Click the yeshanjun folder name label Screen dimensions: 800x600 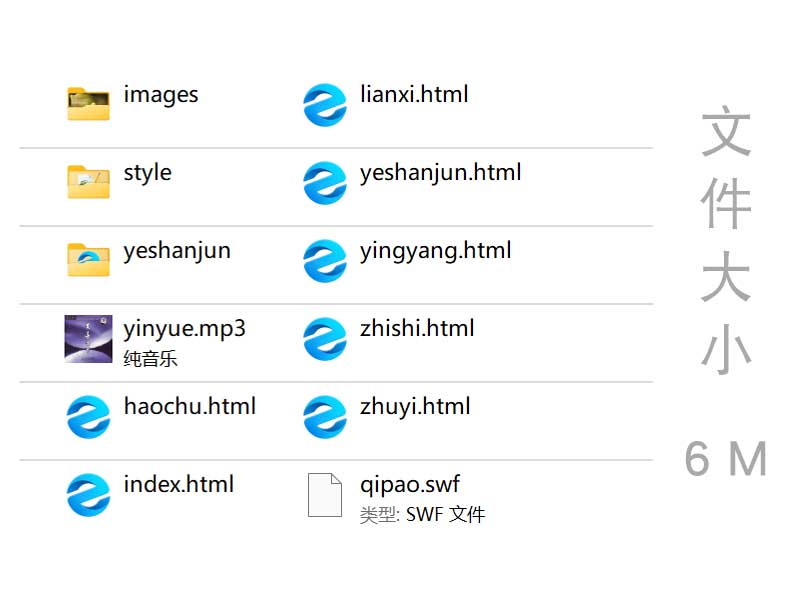pyautogui.click(x=177, y=251)
